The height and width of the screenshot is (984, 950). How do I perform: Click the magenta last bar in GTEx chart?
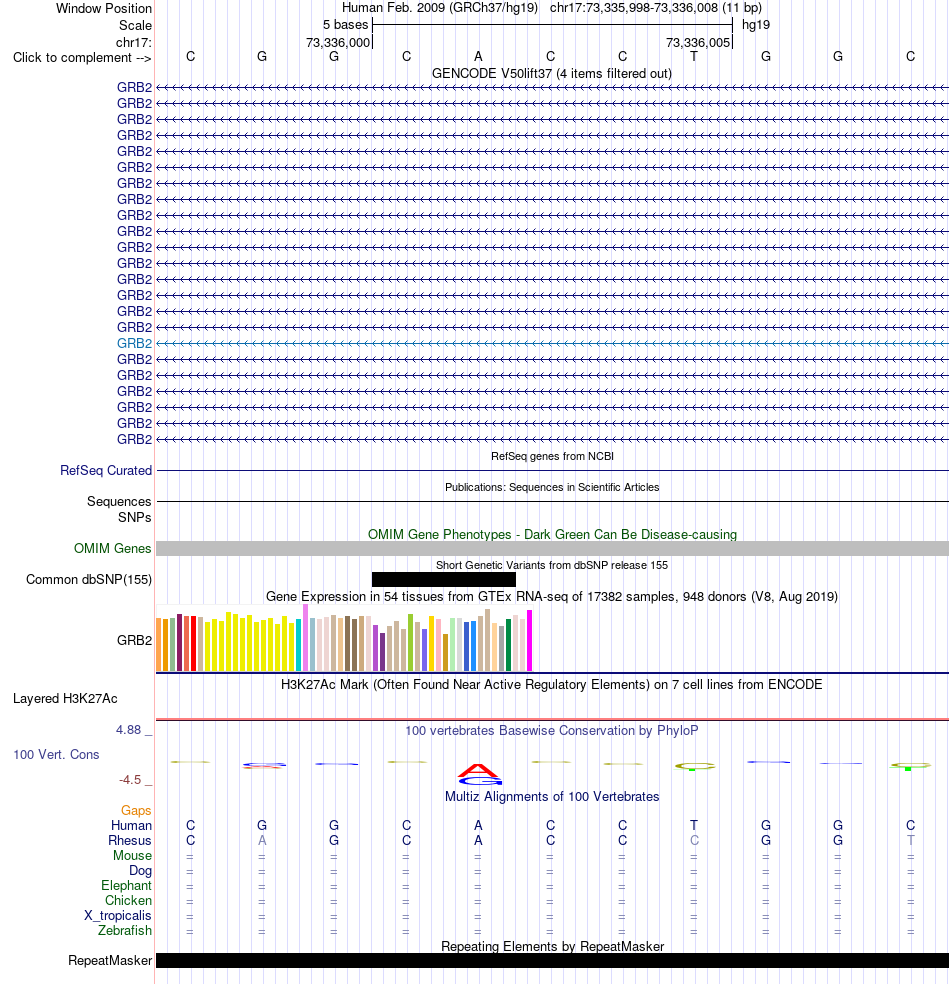pyautogui.click(x=530, y=640)
